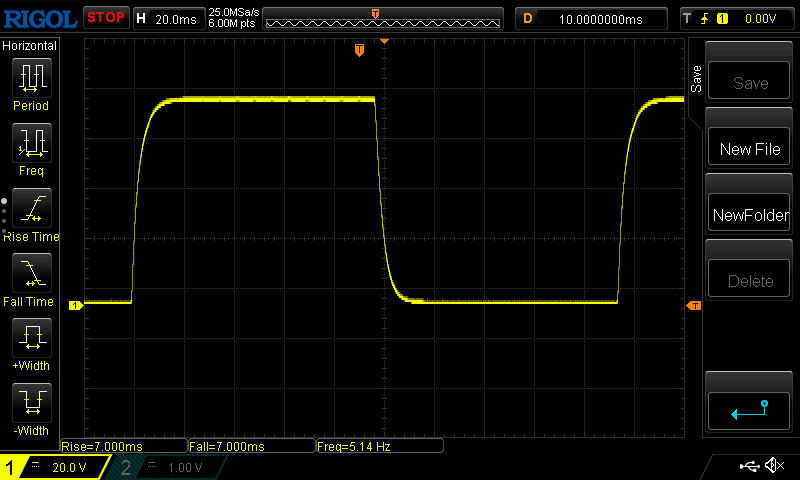Viewport: 800px width, 480px height.
Task: Select the Rise Time measurement icon
Action: tap(32, 208)
